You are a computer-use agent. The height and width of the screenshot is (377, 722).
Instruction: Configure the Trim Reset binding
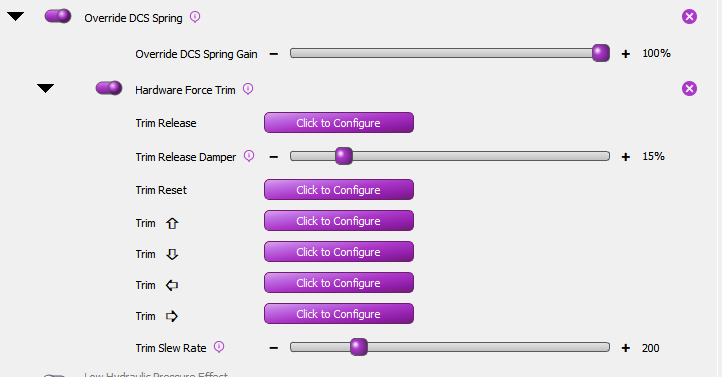(339, 190)
